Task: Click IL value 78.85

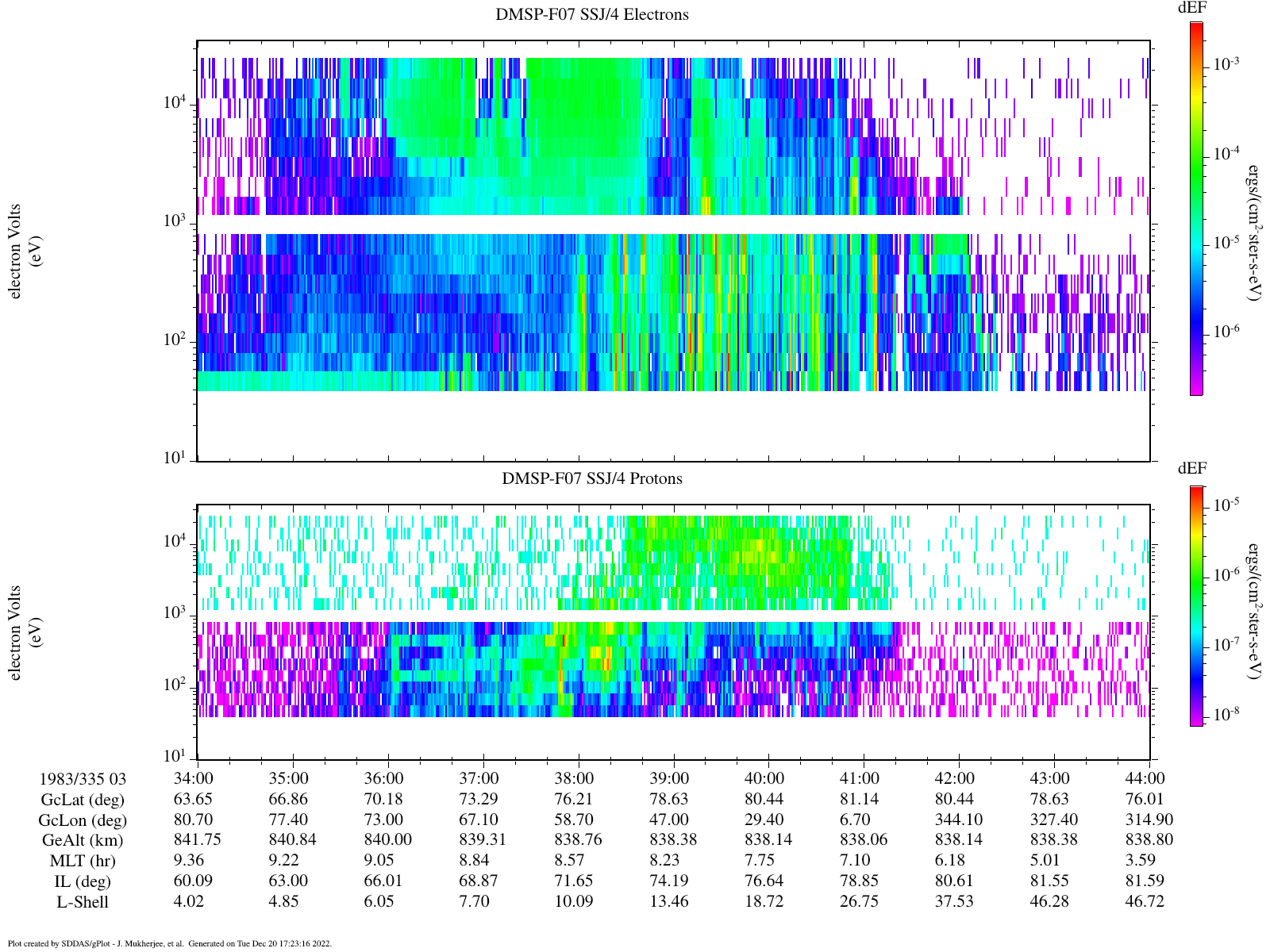Action: tap(860, 881)
